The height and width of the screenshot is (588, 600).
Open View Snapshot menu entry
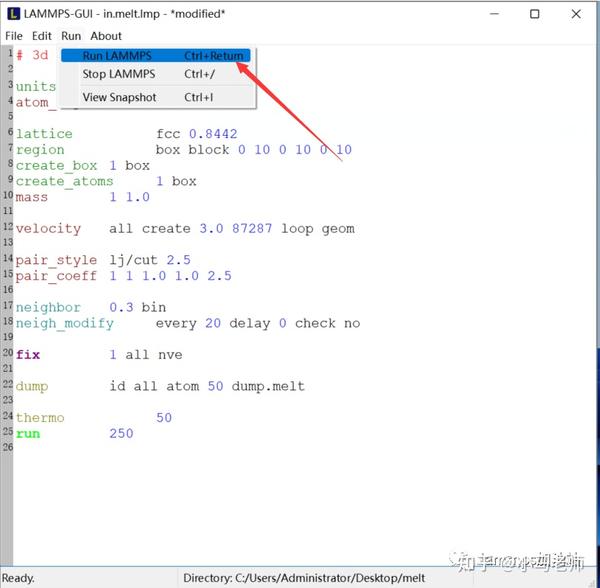(x=156, y=97)
